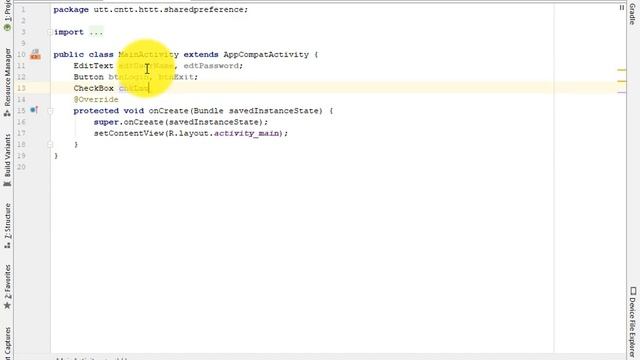This screenshot has width=640, height=360.
Task: Click the Resource Manager icon in sidebar
Action: tap(7, 113)
